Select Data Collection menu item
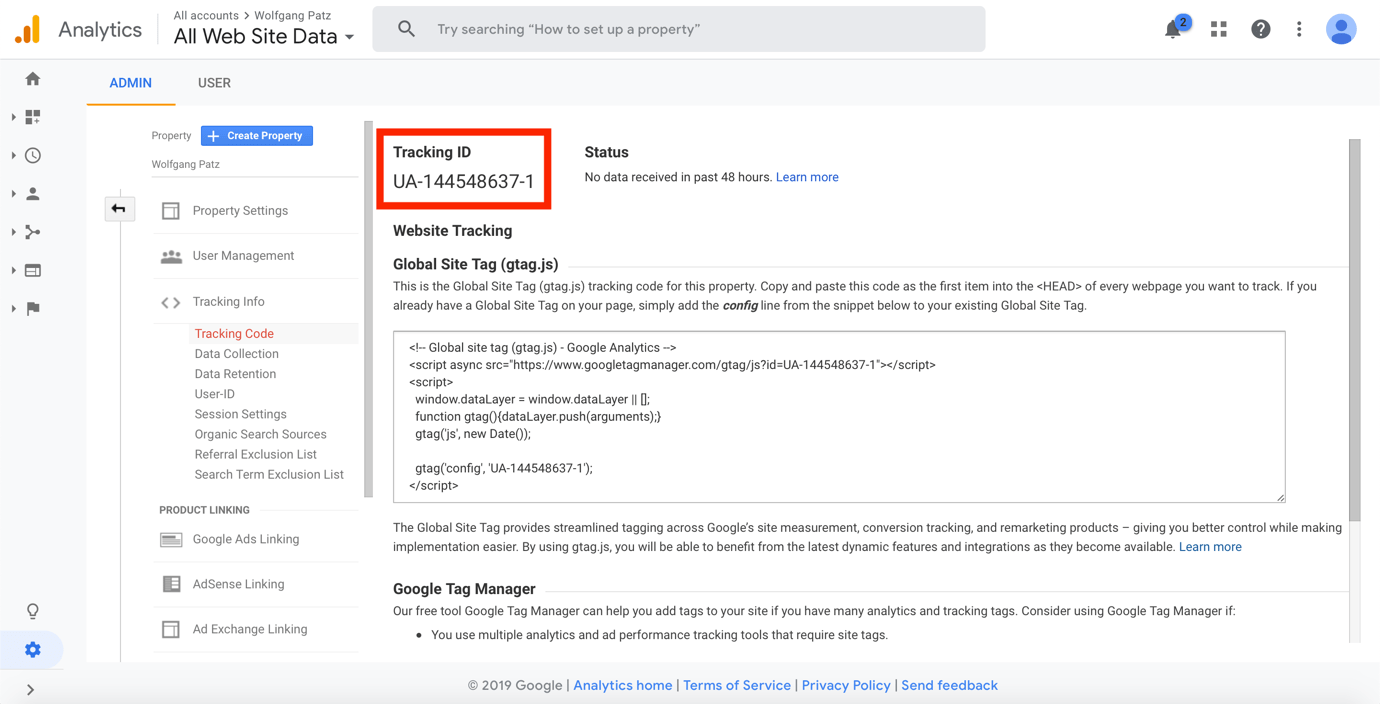Image resolution: width=1380 pixels, height=704 pixels. pyautogui.click(x=237, y=354)
